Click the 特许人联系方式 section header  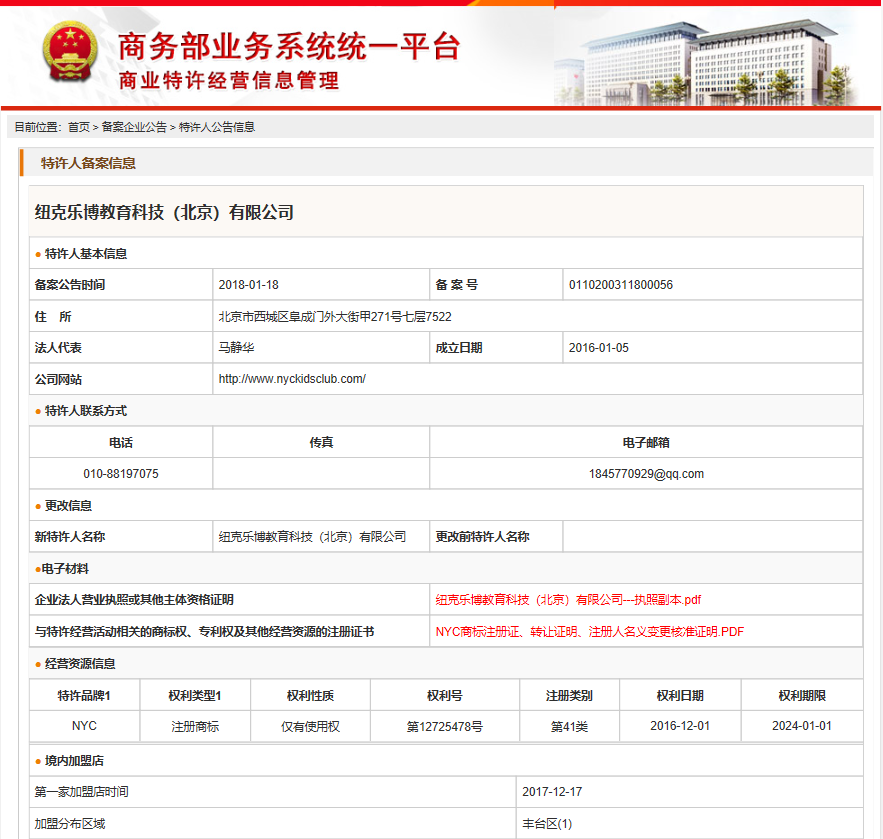click(x=86, y=411)
